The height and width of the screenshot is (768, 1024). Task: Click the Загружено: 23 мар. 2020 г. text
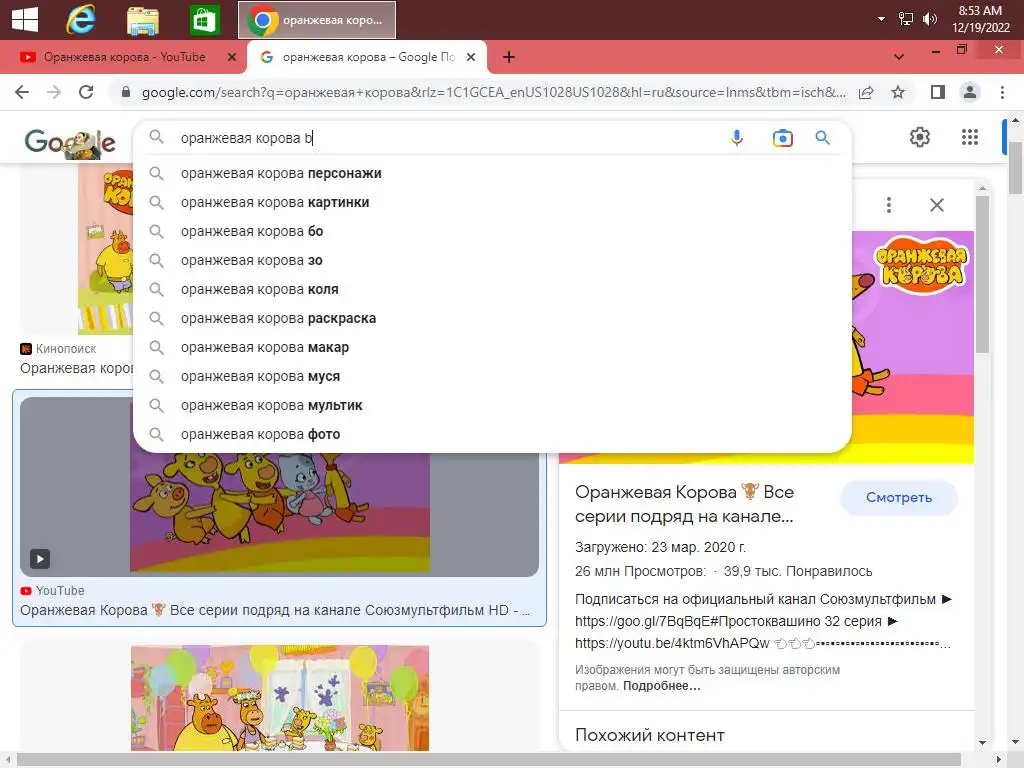[x=660, y=547]
